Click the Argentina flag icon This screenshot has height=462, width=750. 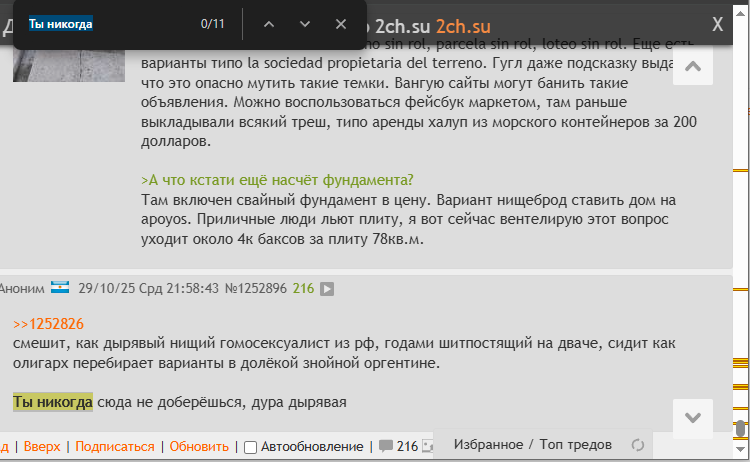[60, 287]
